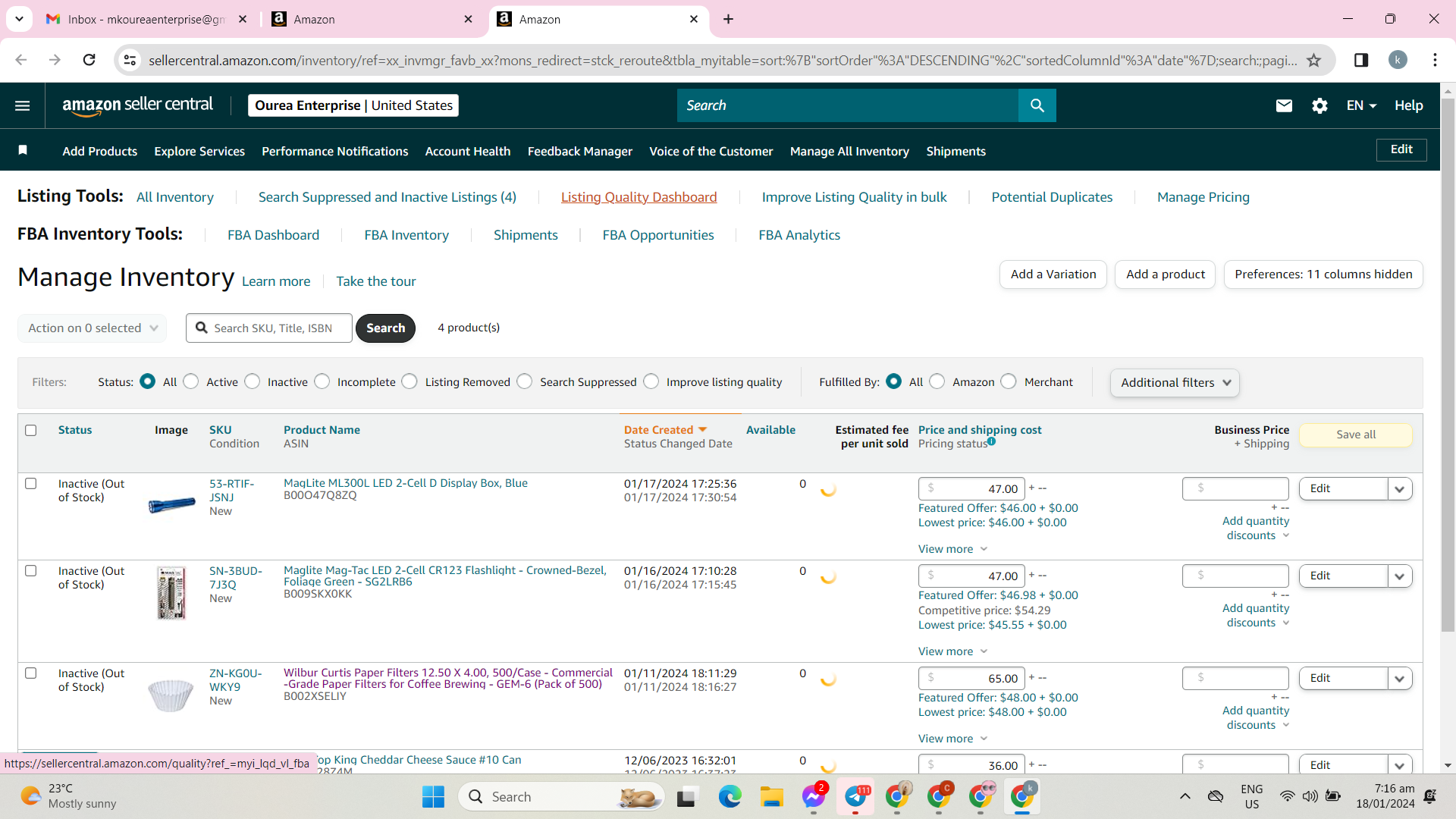Edit the 47.00 price field for MagLite ML300L
1456x819 pixels.
point(971,489)
